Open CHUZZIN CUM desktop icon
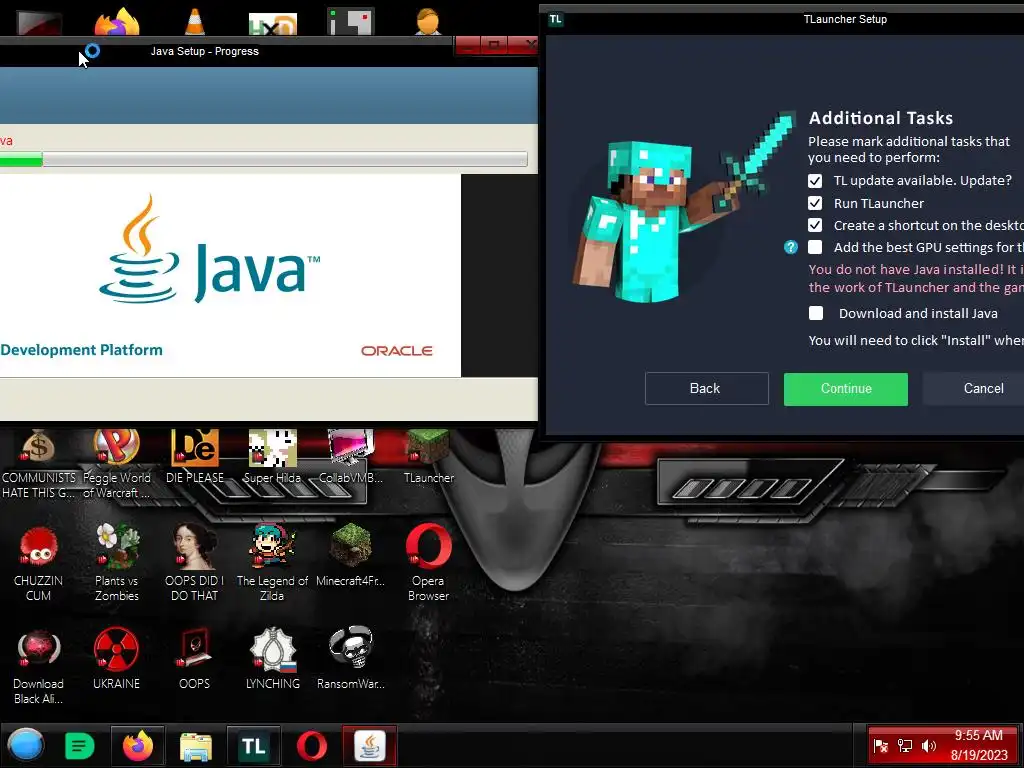This screenshot has height=768, width=1024. (38, 563)
